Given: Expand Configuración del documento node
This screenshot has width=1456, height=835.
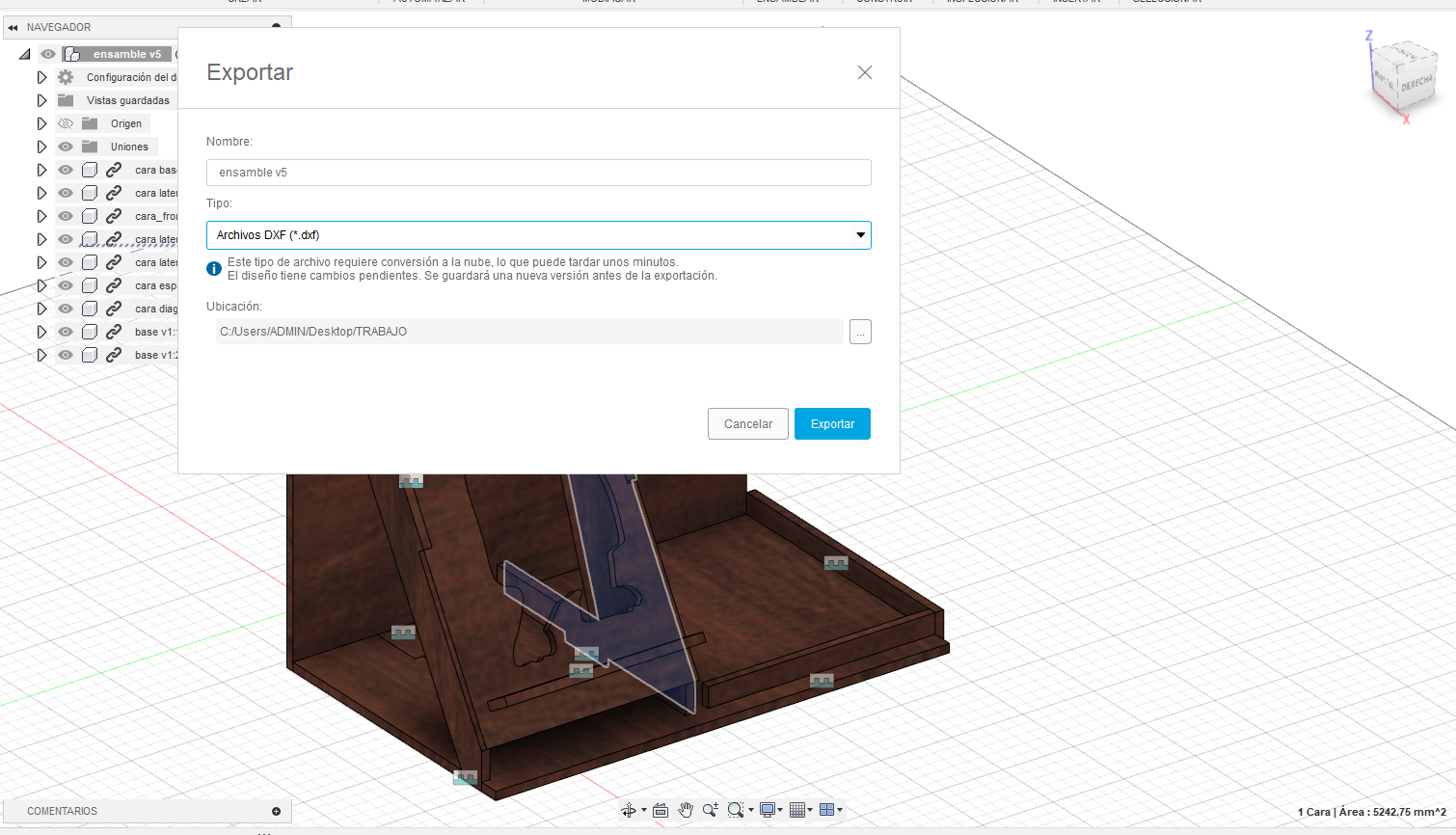Looking at the screenshot, I should (41, 77).
